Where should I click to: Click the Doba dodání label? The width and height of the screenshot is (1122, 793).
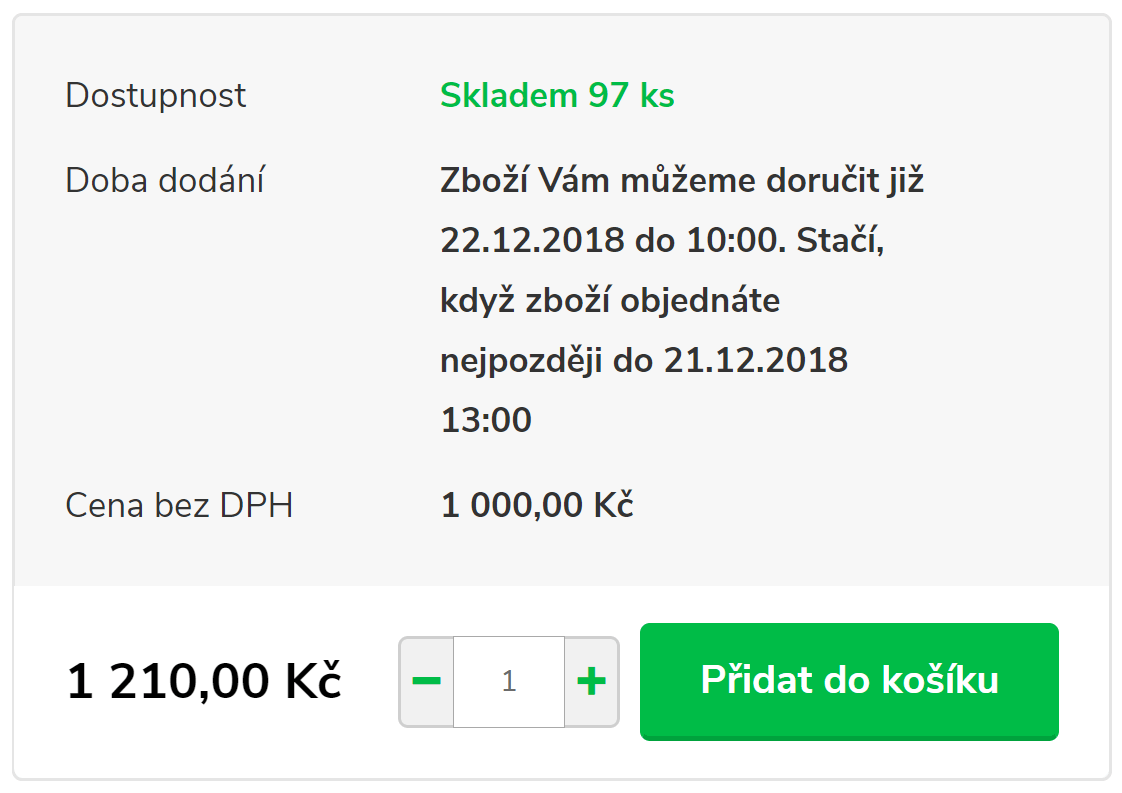pos(165,181)
